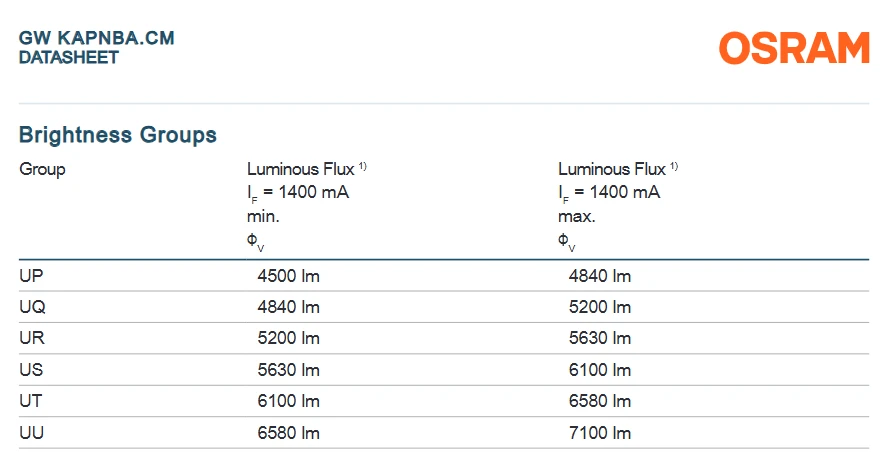Click the Group column header
Image resolution: width=889 pixels, height=461 pixels.
coord(43,170)
